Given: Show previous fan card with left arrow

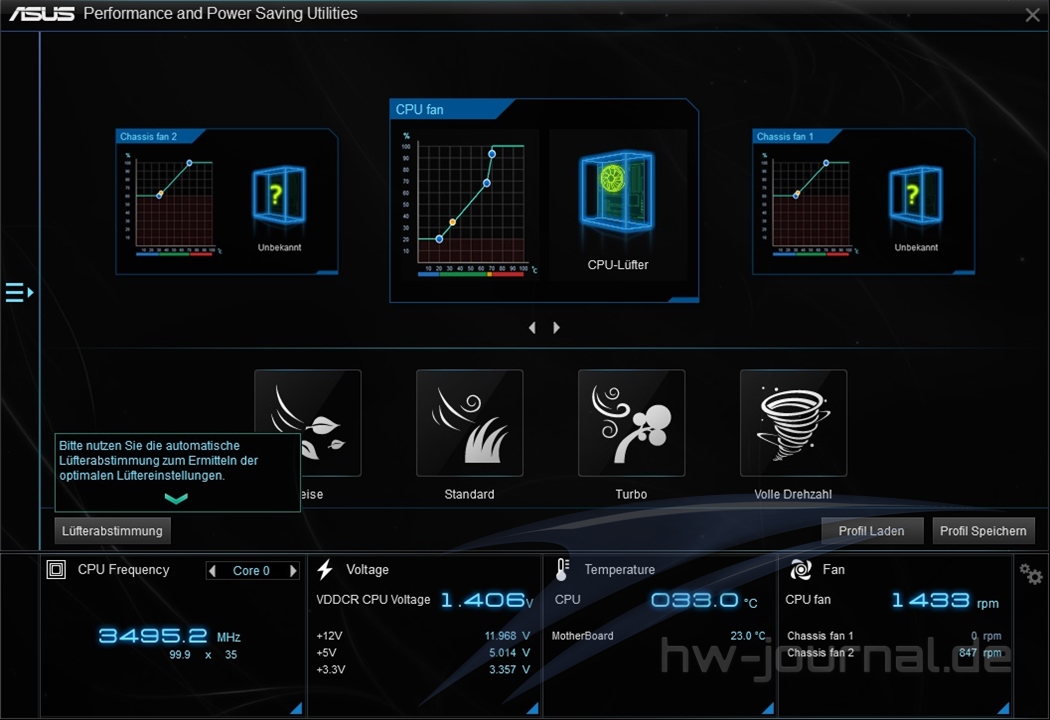Looking at the screenshot, I should pyautogui.click(x=532, y=328).
